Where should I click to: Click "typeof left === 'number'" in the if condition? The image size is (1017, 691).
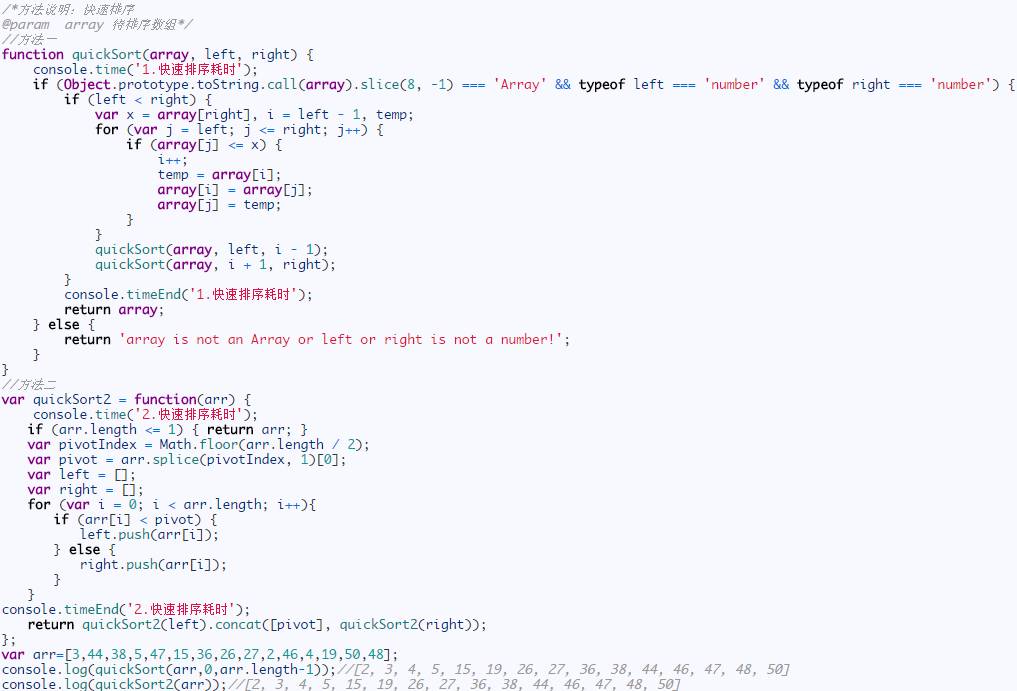click(x=672, y=84)
